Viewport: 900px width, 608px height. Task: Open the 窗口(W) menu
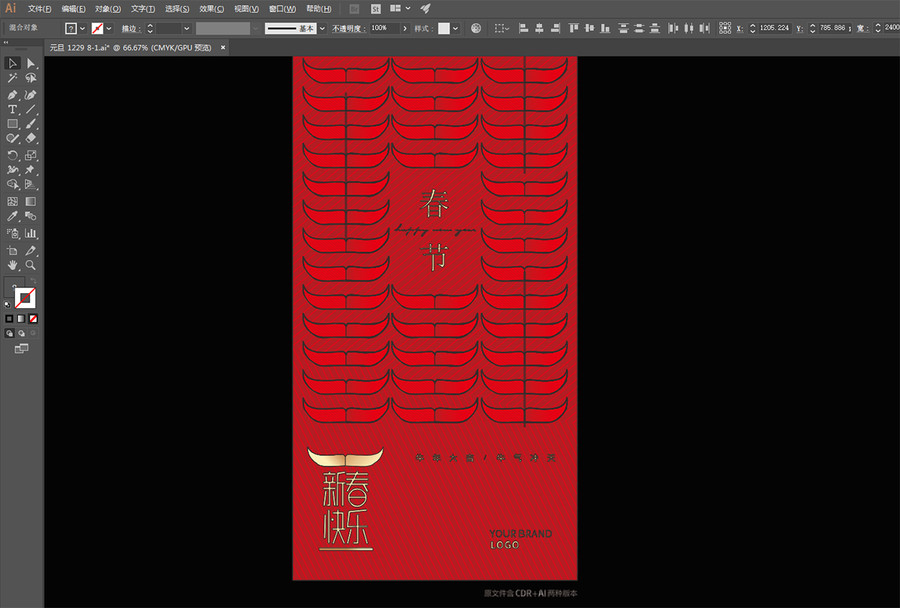coord(282,9)
